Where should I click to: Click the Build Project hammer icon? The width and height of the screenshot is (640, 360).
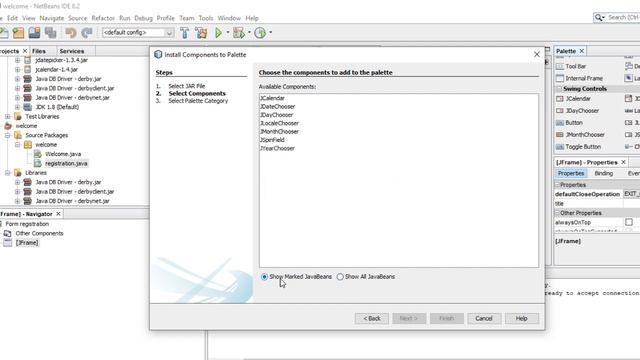pyautogui.click(x=184, y=33)
